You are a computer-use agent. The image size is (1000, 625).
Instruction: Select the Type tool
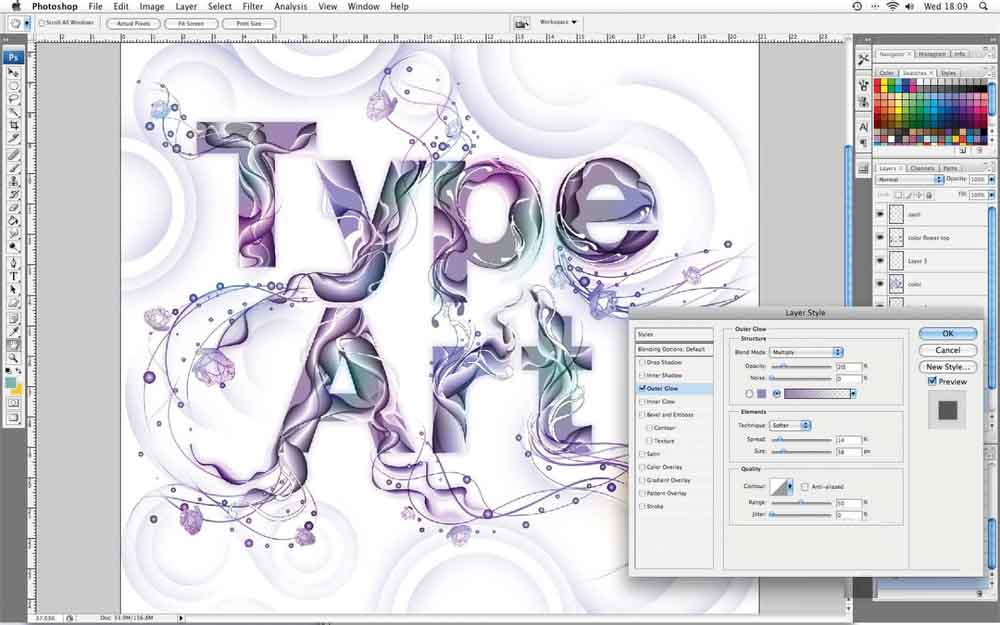(13, 277)
